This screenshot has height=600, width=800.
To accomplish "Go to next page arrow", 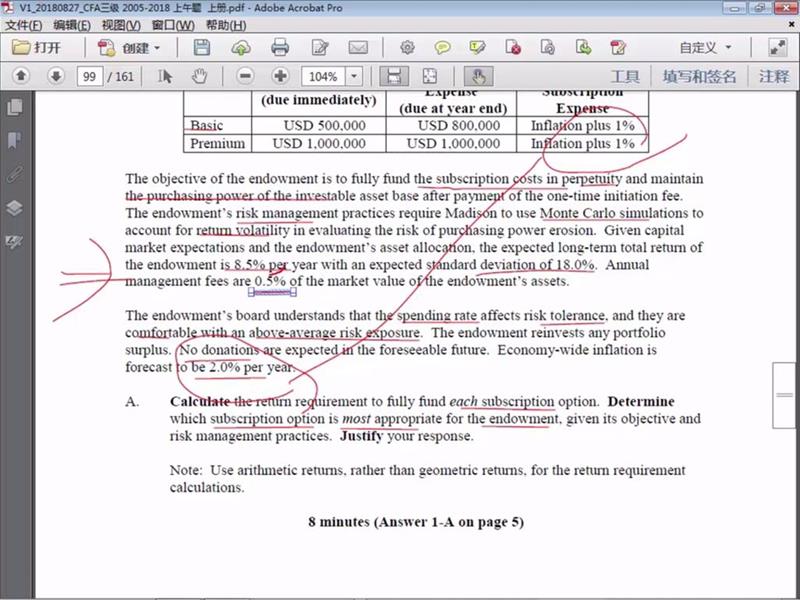I will [x=56, y=77].
